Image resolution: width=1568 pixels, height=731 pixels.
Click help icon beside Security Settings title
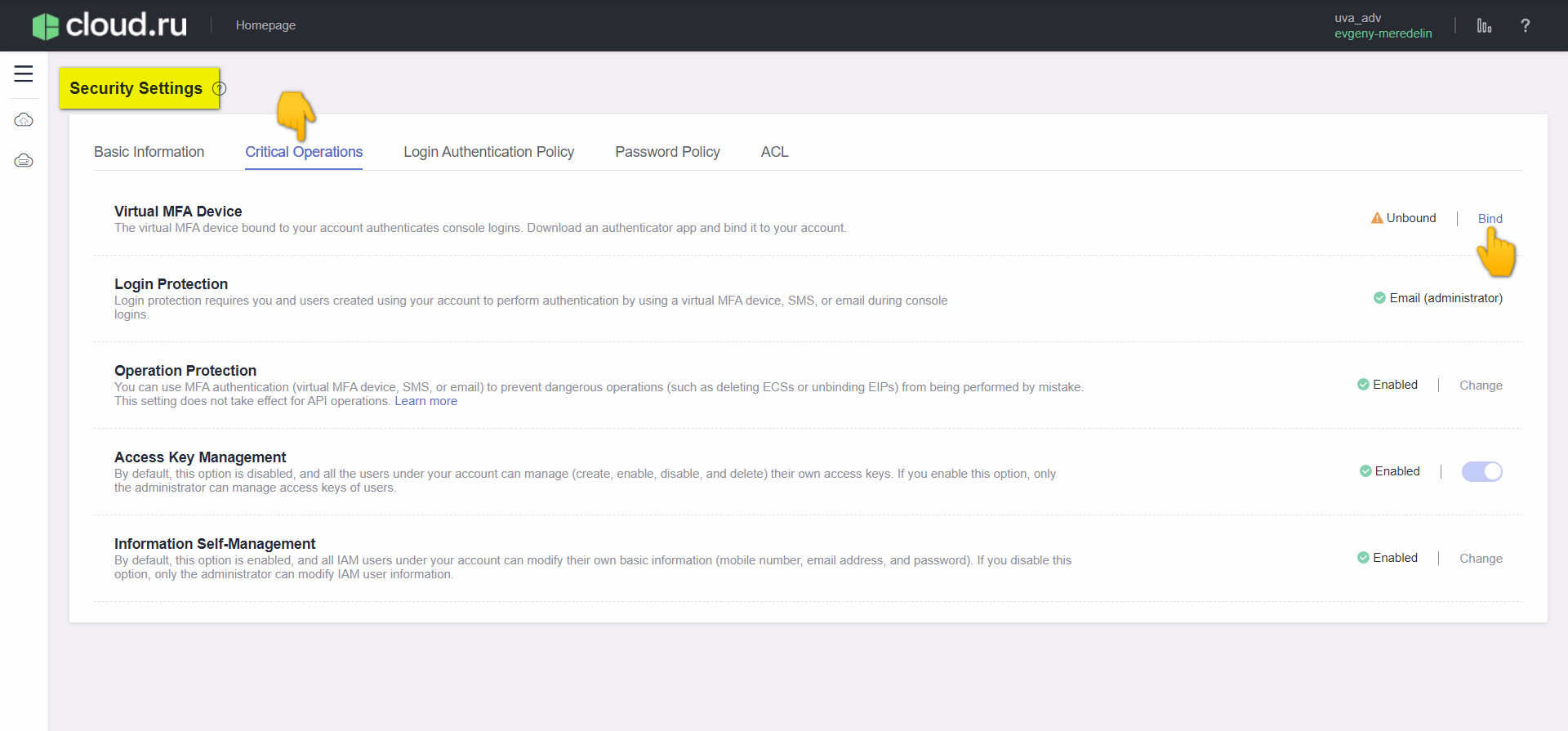coord(220,88)
